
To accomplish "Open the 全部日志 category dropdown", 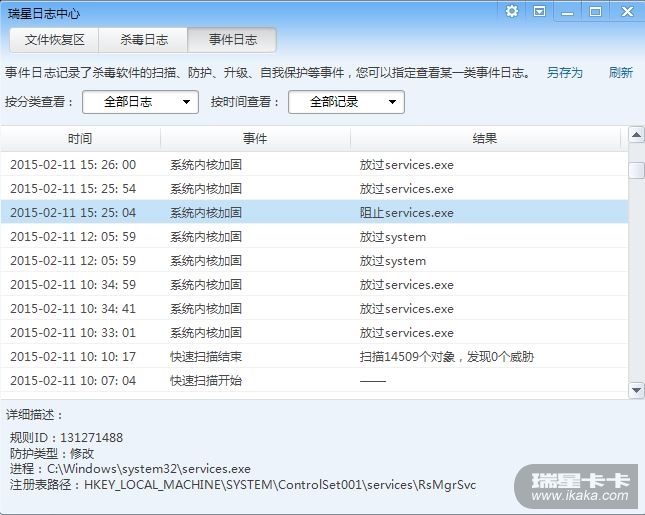I will pos(140,102).
